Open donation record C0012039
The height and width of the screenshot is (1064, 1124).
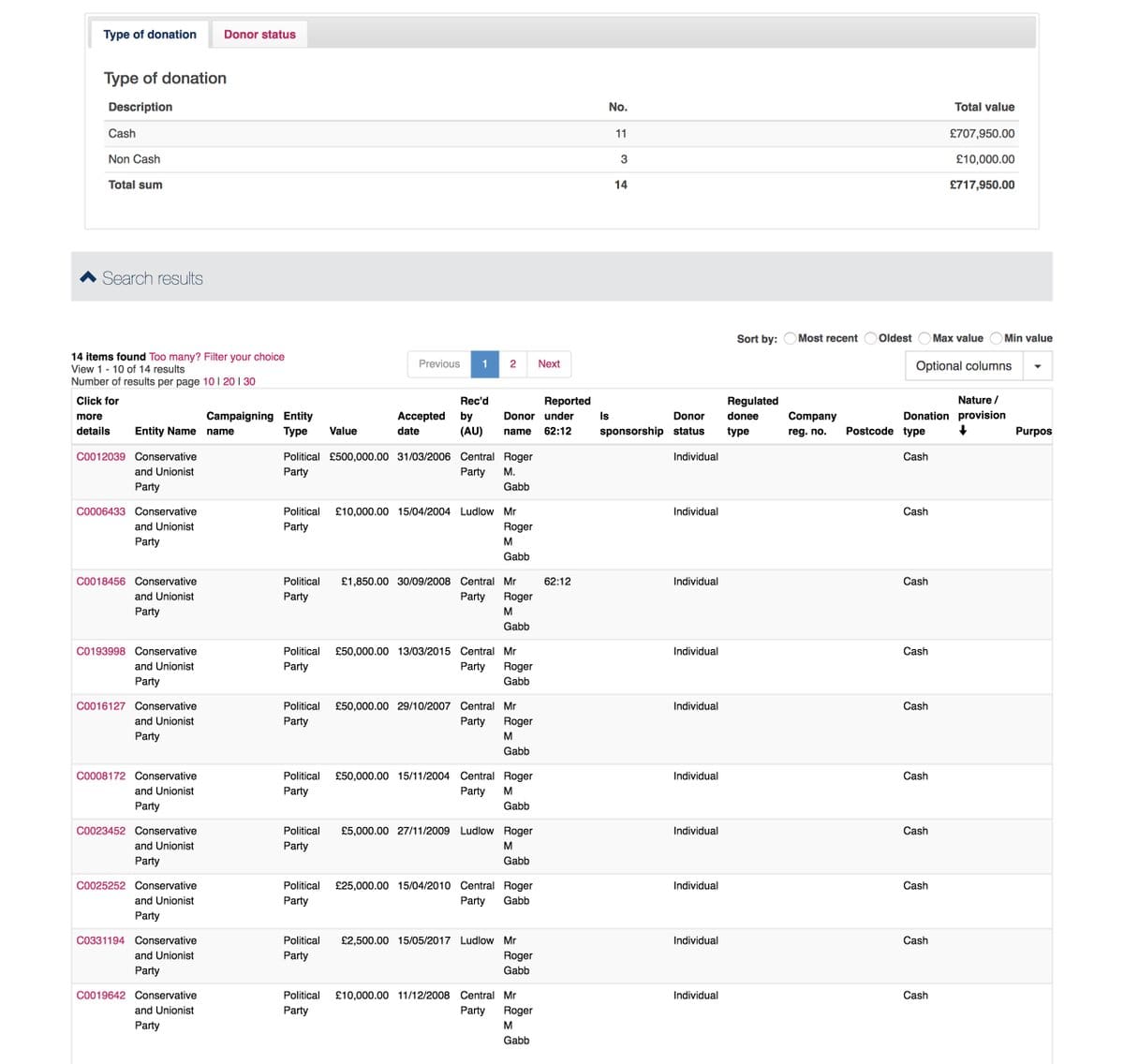(100, 457)
